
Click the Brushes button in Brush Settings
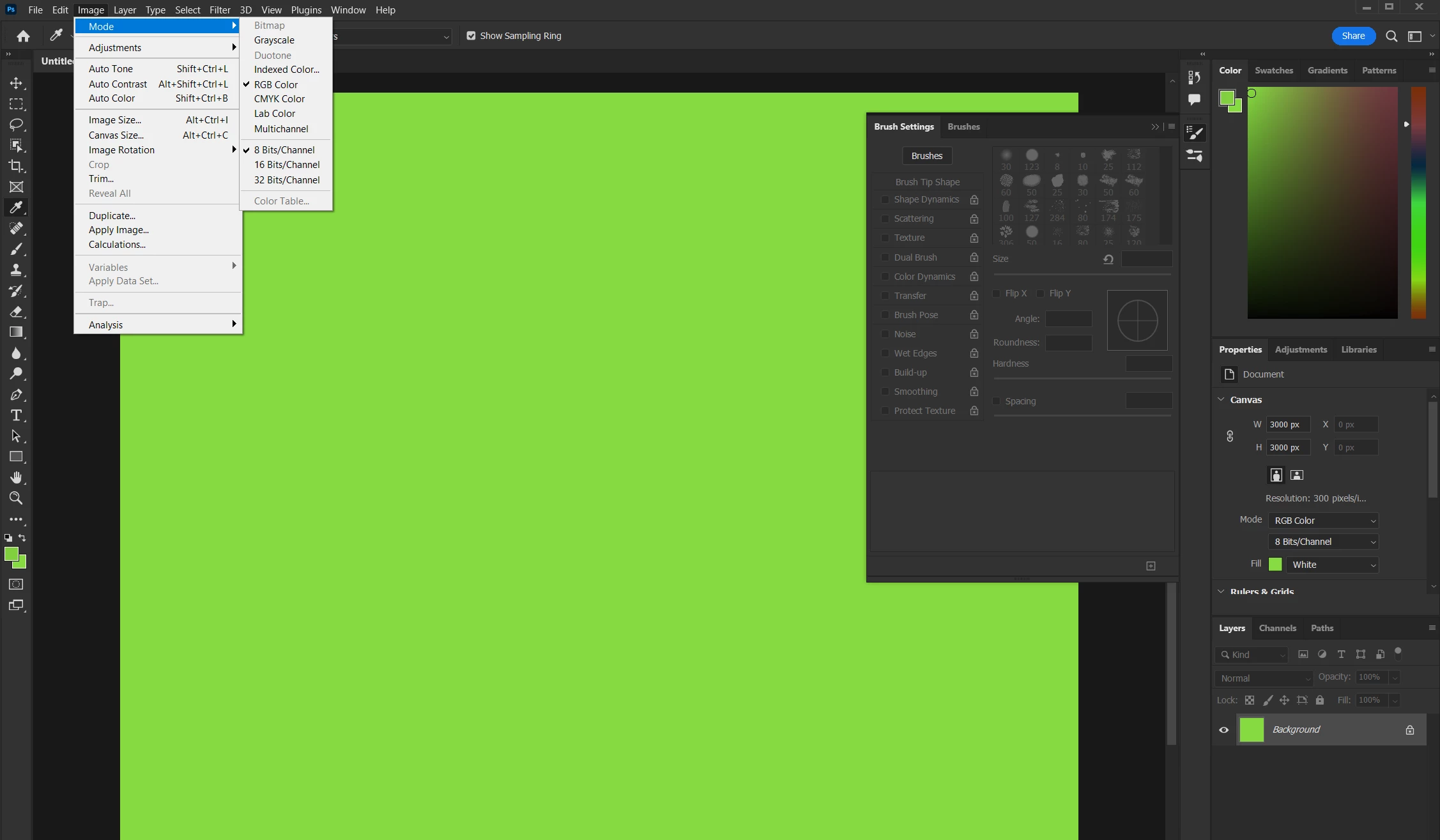pyautogui.click(x=926, y=156)
